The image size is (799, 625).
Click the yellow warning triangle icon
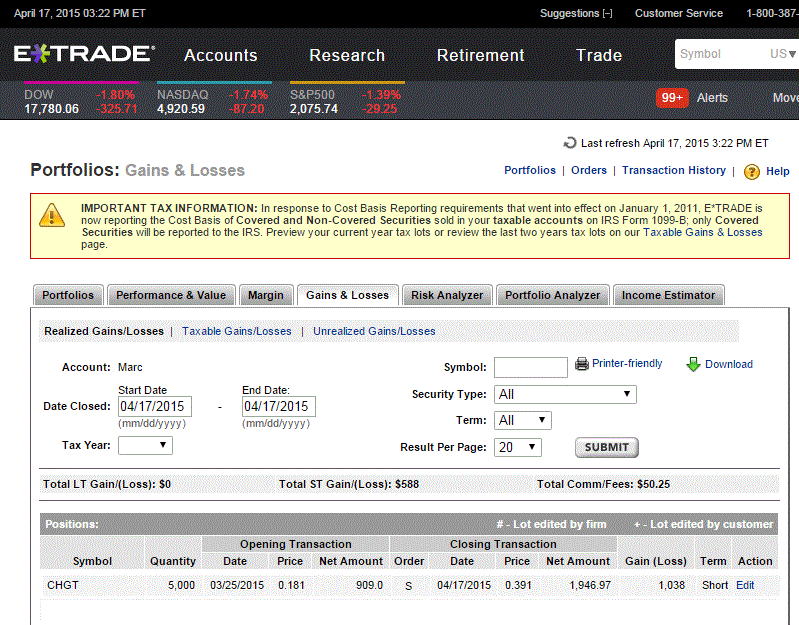52,215
